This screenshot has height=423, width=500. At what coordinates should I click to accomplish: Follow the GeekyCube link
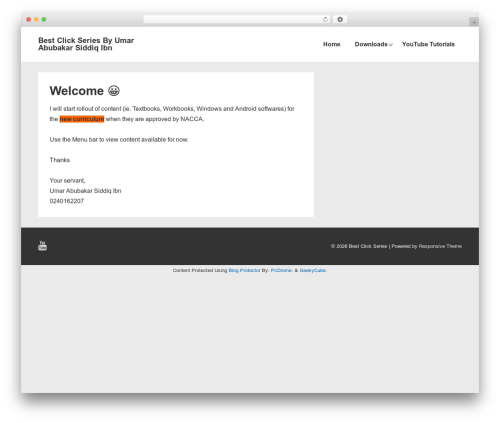click(x=313, y=270)
